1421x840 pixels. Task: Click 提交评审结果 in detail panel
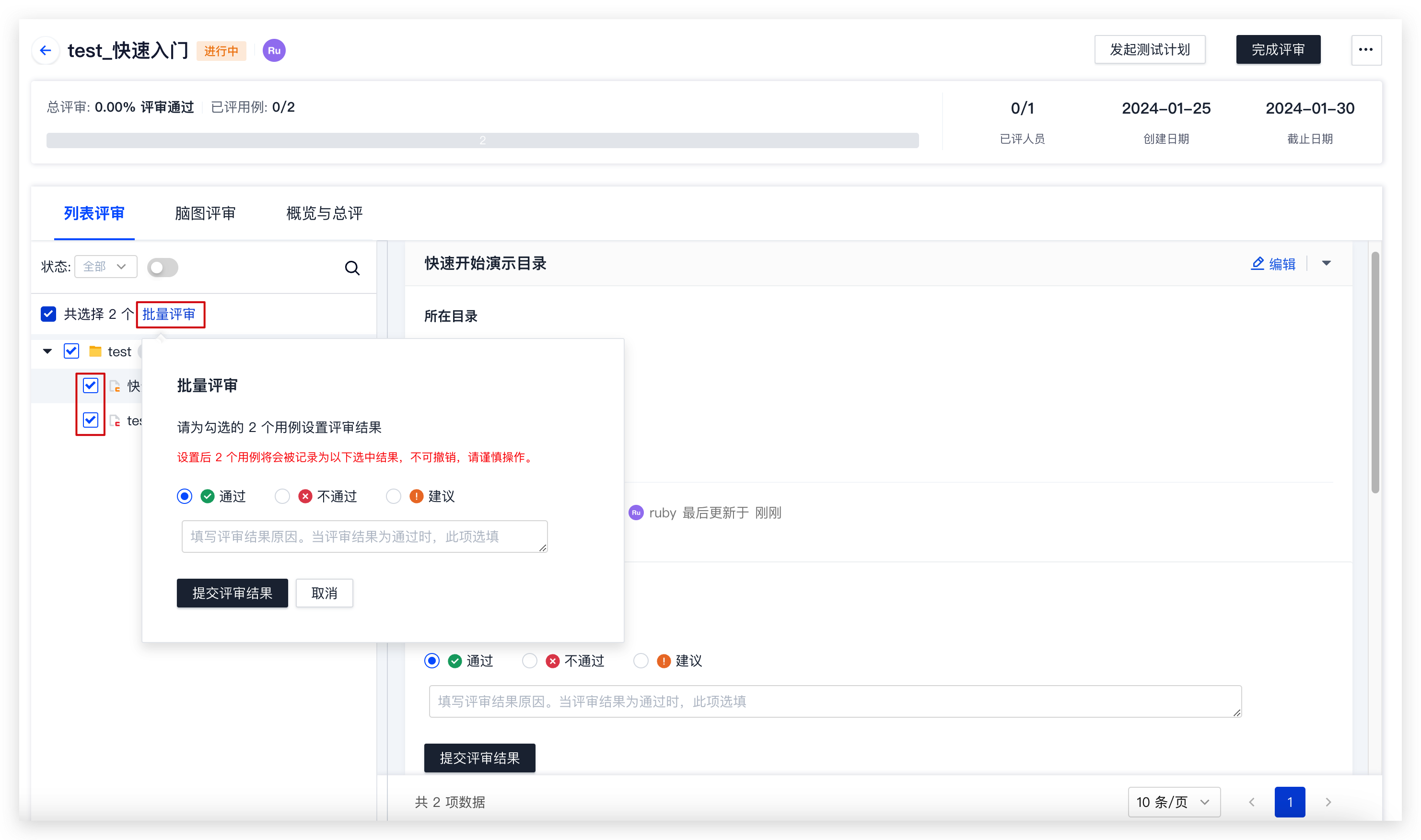click(479, 758)
